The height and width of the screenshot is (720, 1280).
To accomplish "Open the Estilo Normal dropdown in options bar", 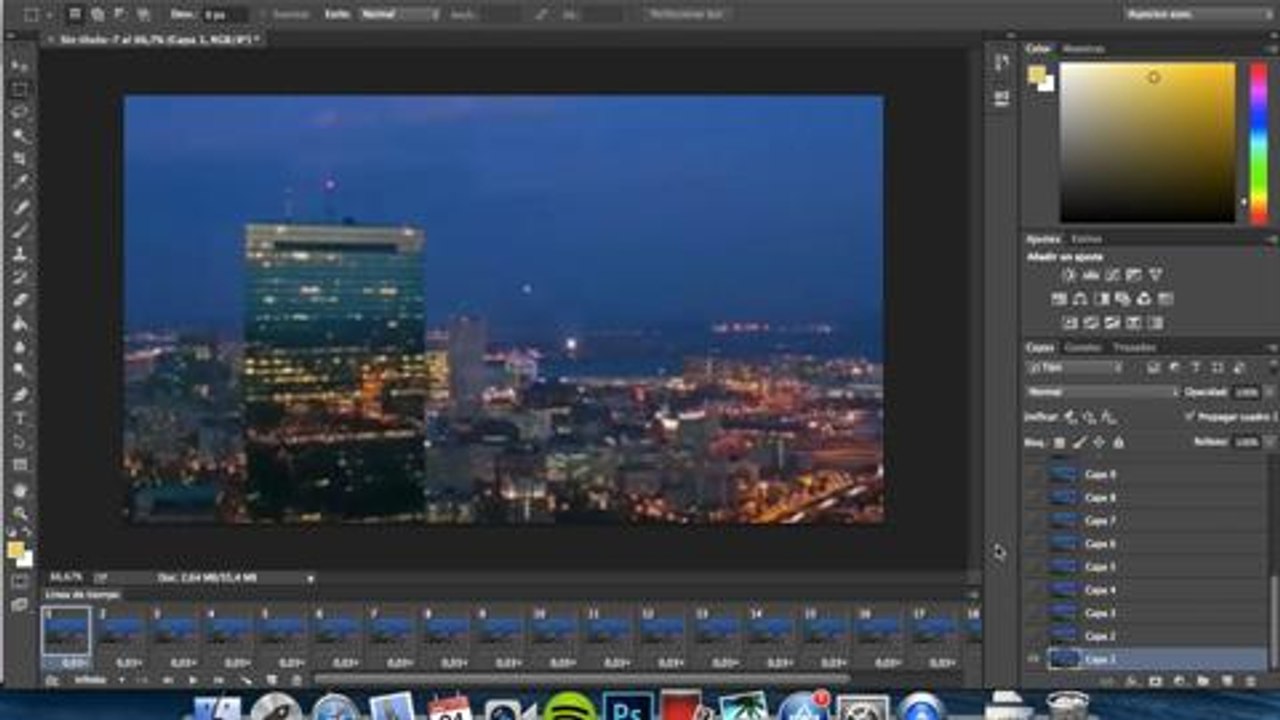I will (398, 15).
